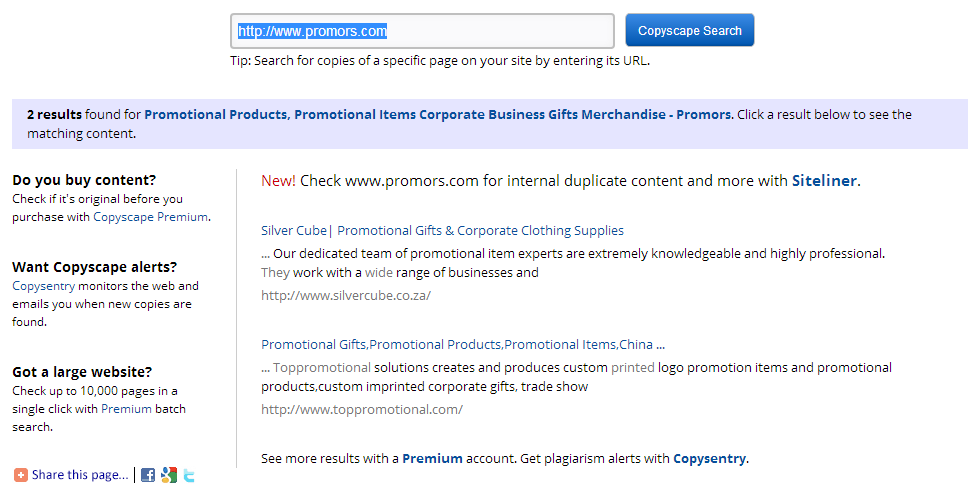Click the orange plus share icon

21,475
